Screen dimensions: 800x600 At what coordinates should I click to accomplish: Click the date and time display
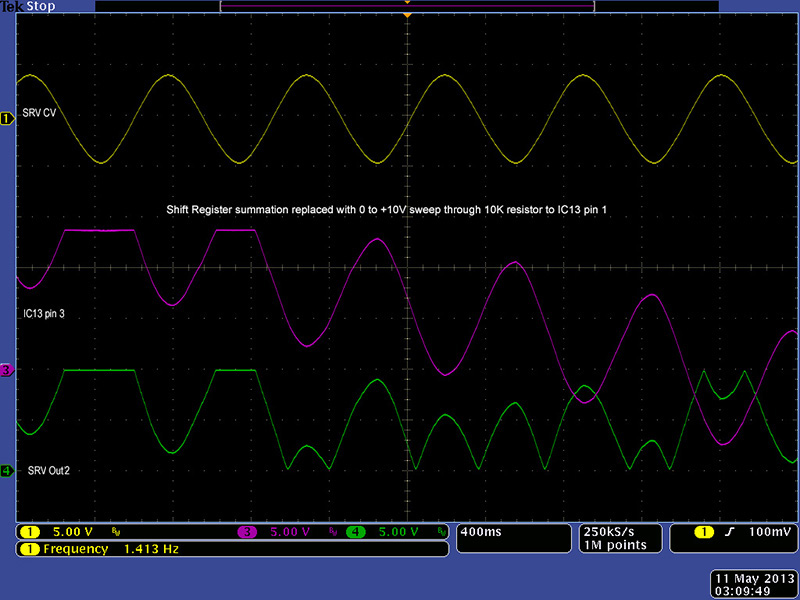pos(752,584)
